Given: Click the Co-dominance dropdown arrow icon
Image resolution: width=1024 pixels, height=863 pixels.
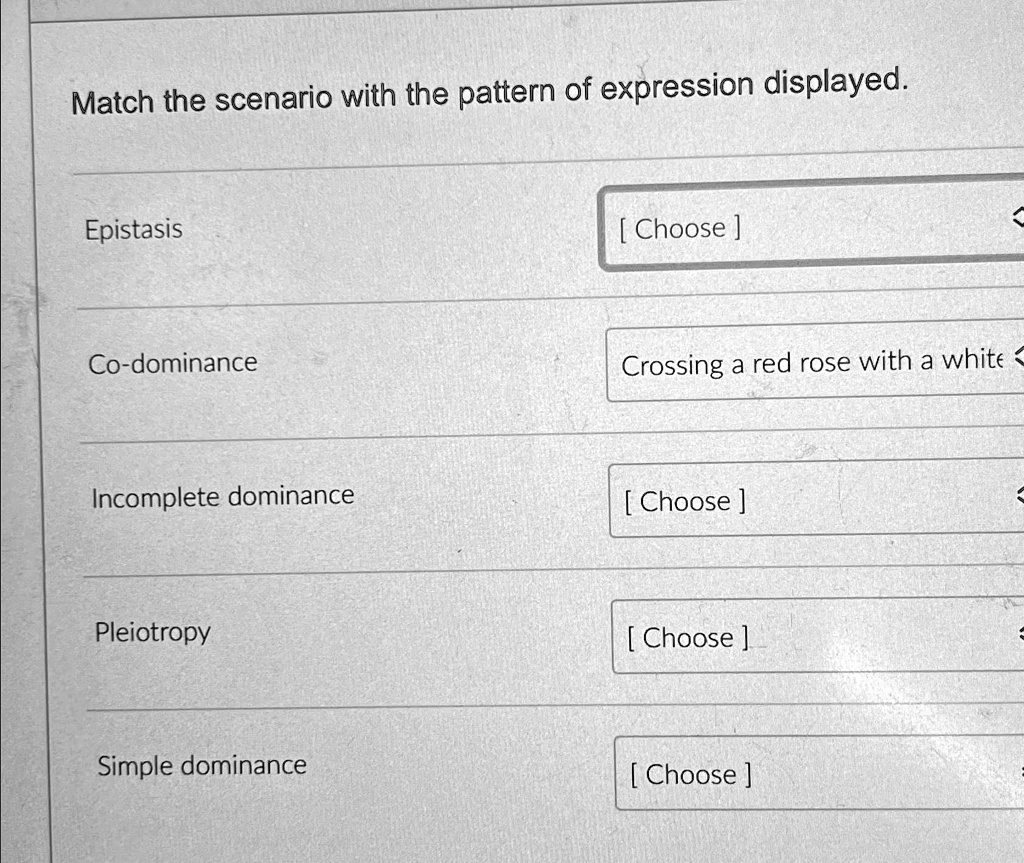Looking at the screenshot, I should pos(1018,357).
